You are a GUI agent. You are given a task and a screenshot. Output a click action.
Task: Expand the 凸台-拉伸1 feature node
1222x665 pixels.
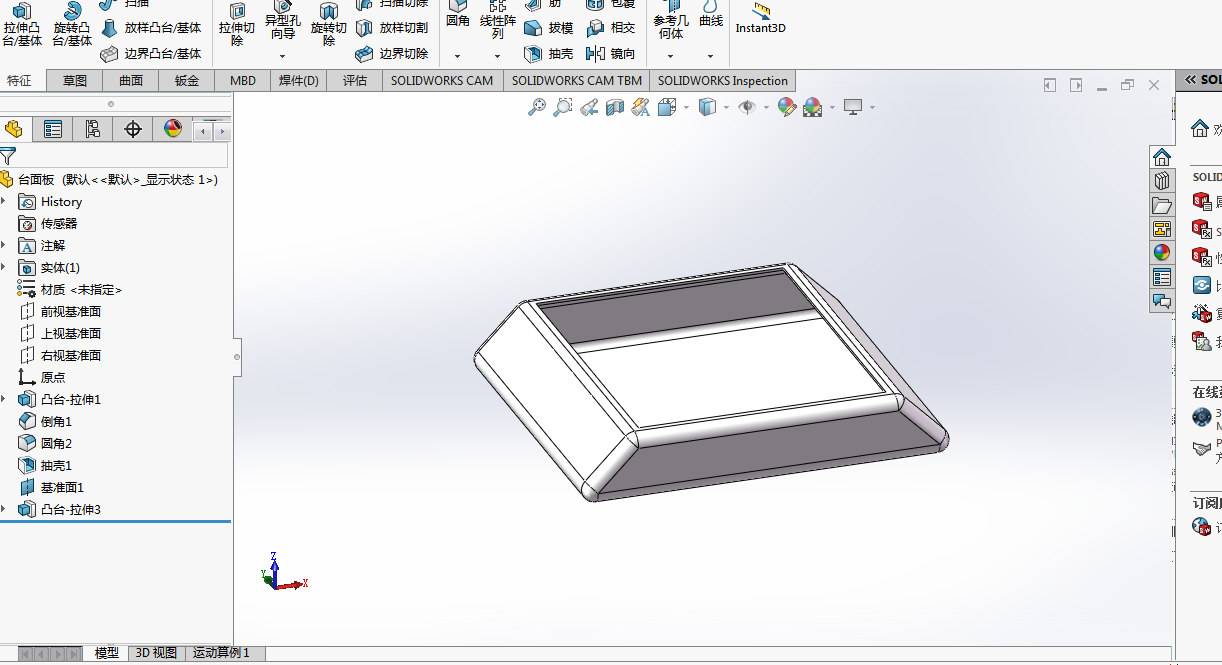click(4, 400)
